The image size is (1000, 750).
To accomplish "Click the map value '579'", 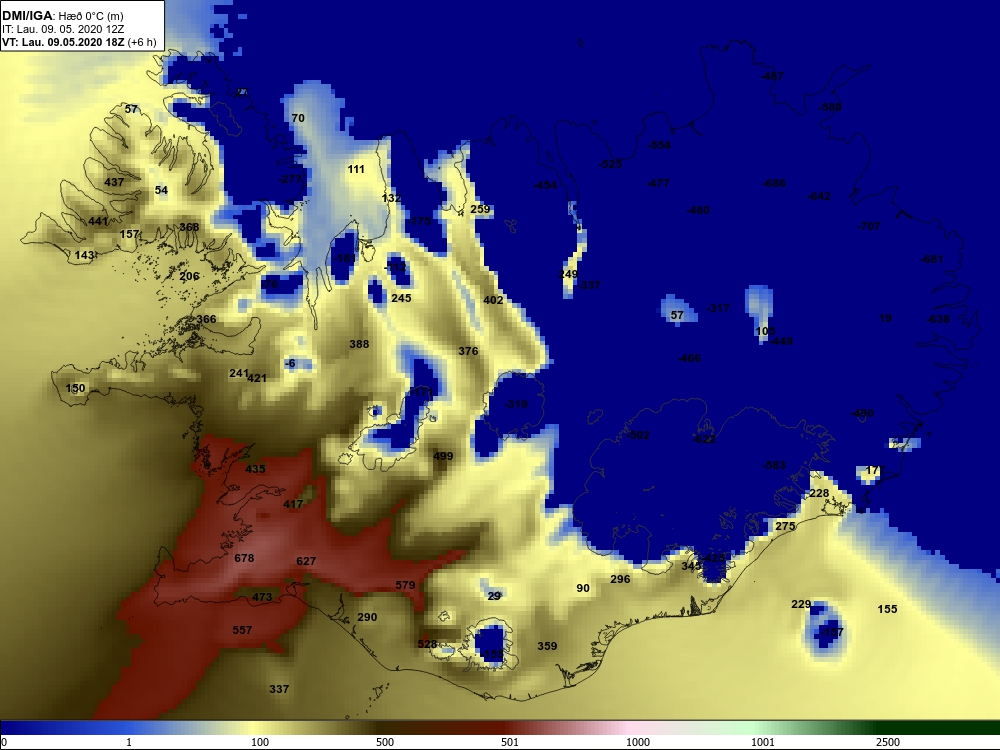I will 405,585.
